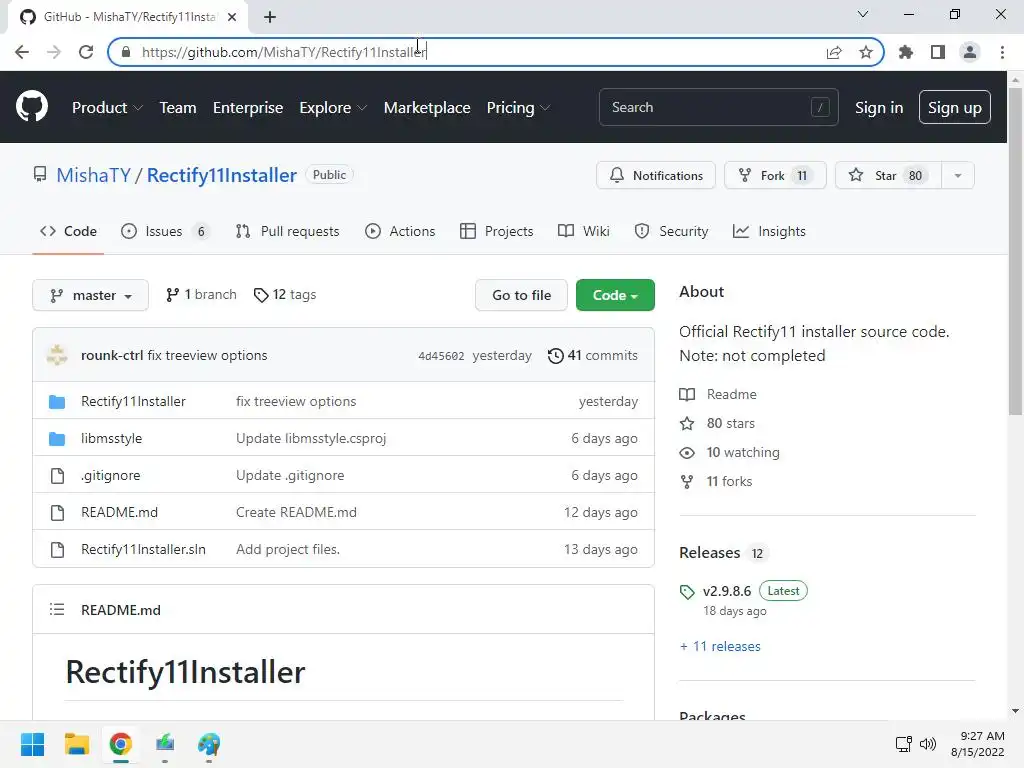This screenshot has height=768, width=1024.
Task: Open the Paint app icon in taskbar
Action: coord(209,744)
